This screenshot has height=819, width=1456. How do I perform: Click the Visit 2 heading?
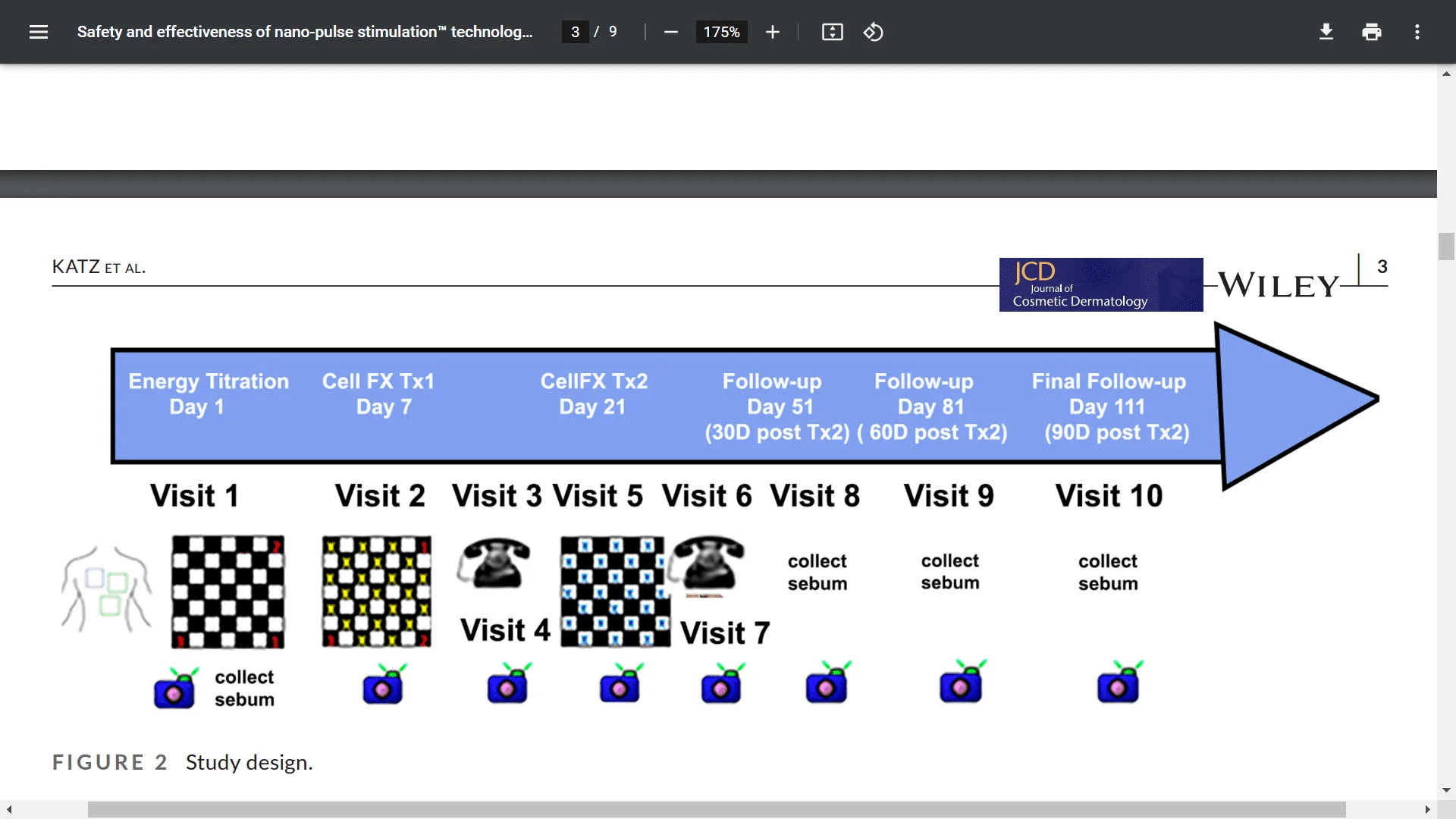click(380, 496)
